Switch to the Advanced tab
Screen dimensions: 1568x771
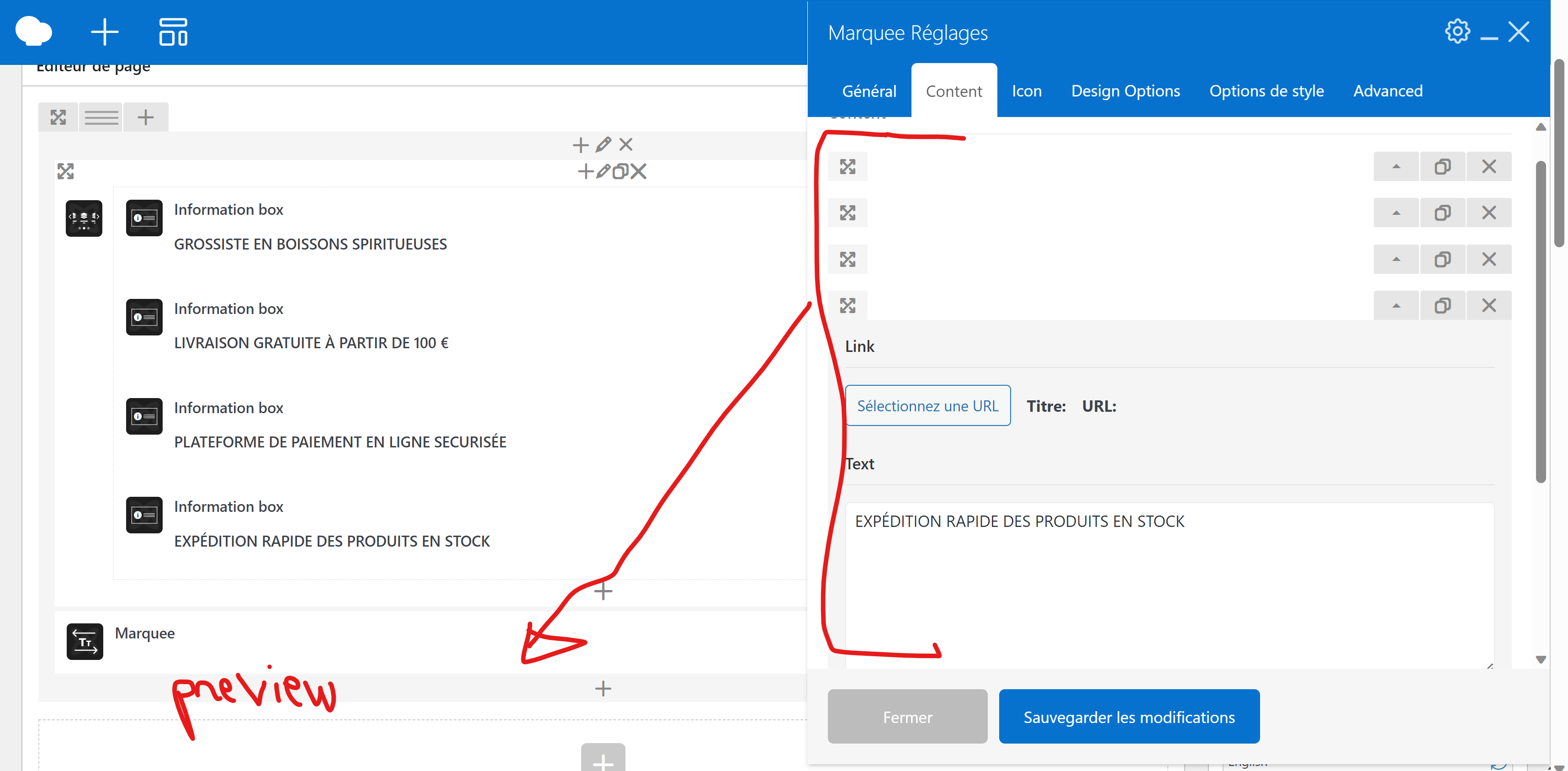pyautogui.click(x=1388, y=91)
